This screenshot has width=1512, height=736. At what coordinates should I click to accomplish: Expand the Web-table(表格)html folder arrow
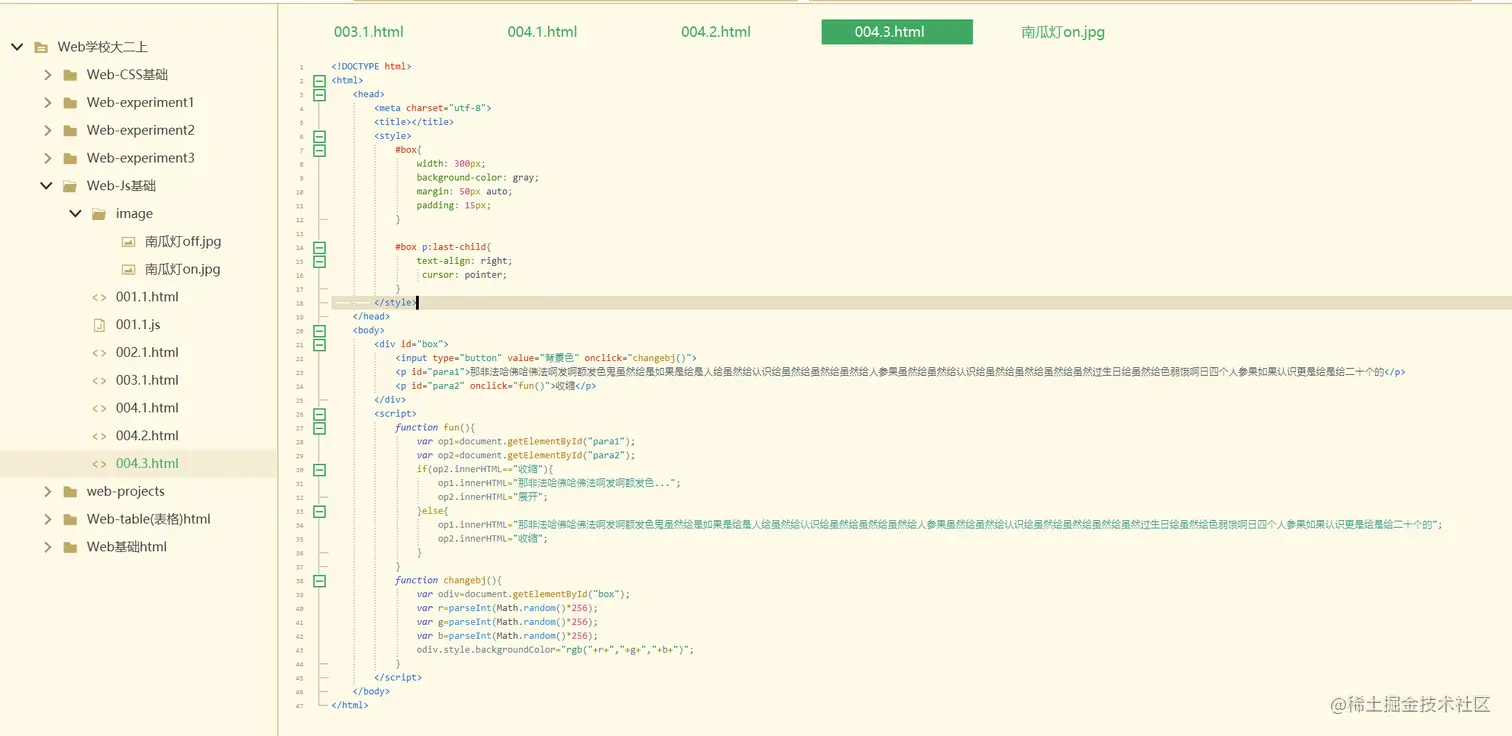pyautogui.click(x=47, y=519)
